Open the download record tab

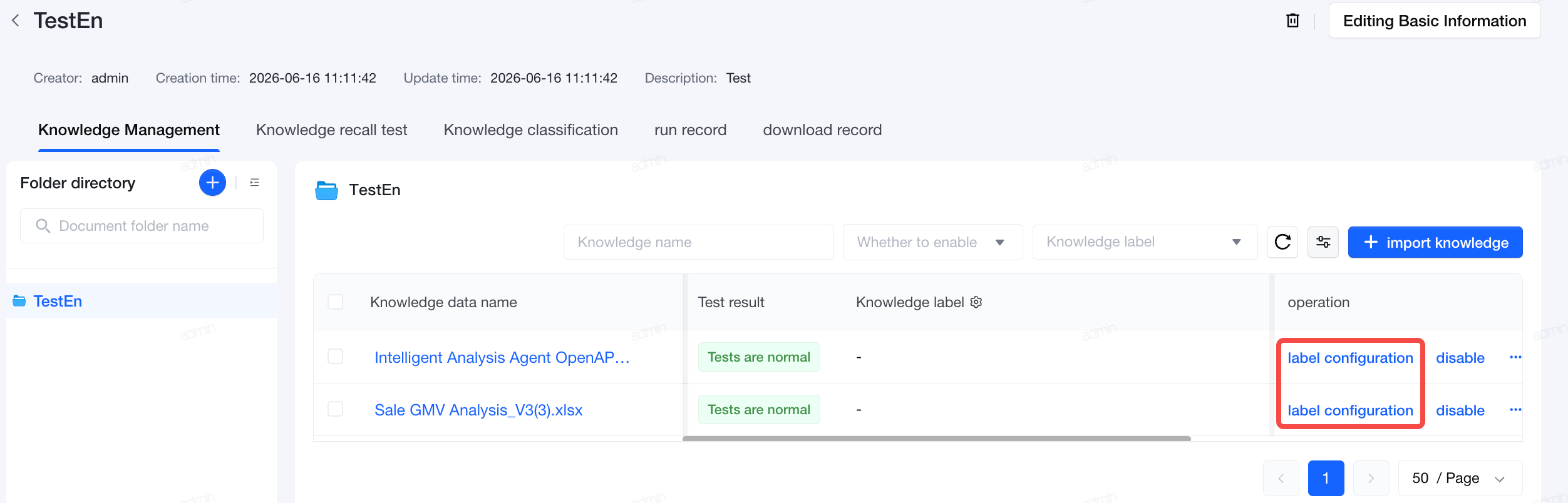(x=822, y=130)
